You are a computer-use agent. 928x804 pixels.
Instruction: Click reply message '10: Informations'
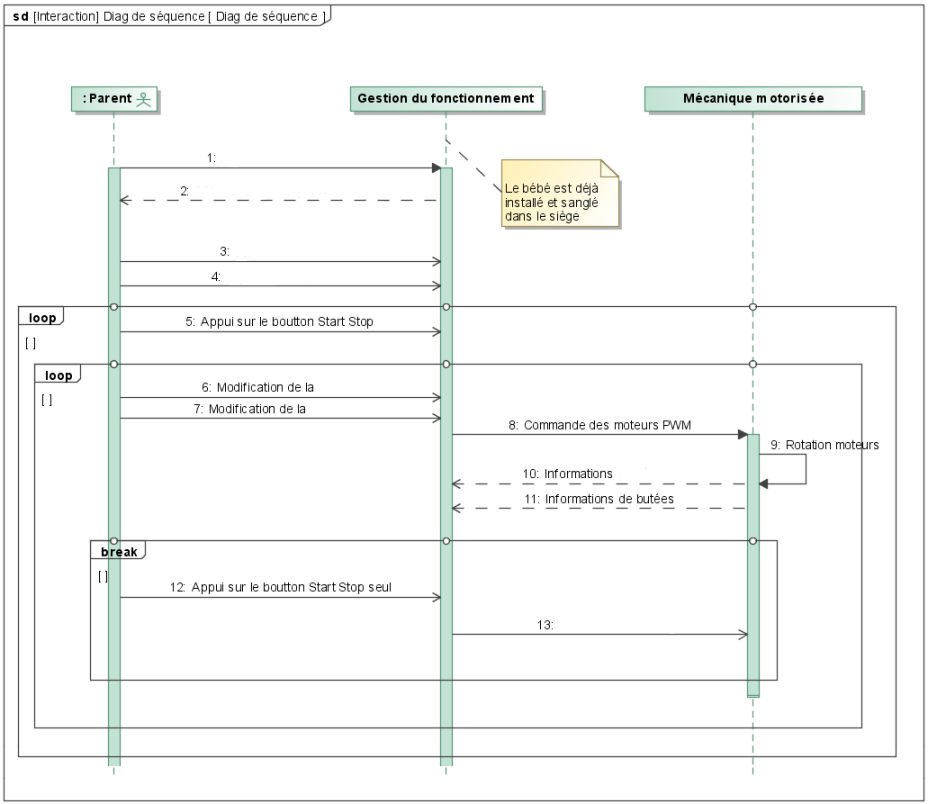[567, 474]
